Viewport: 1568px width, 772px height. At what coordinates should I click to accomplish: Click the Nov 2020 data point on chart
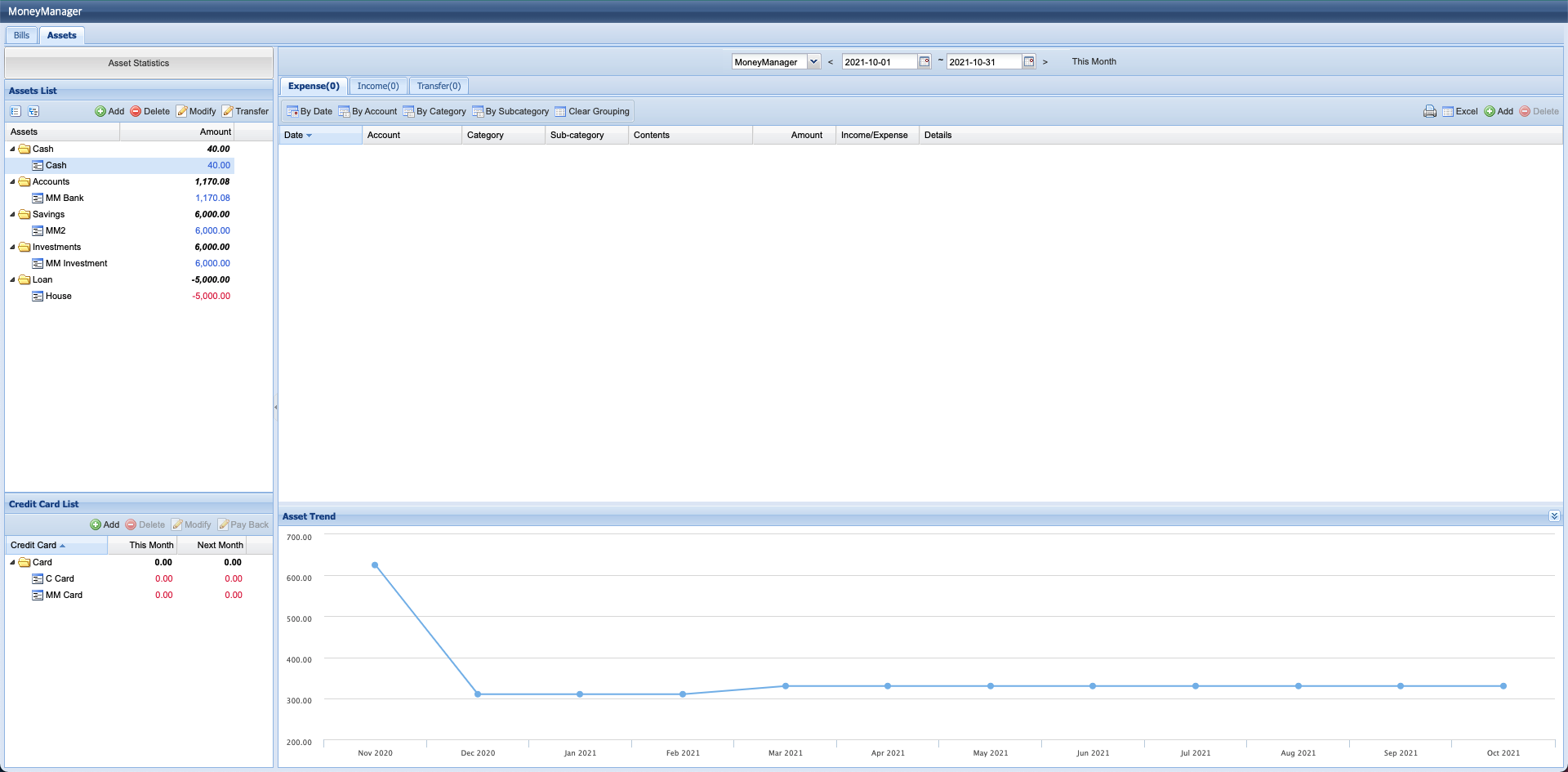(375, 565)
